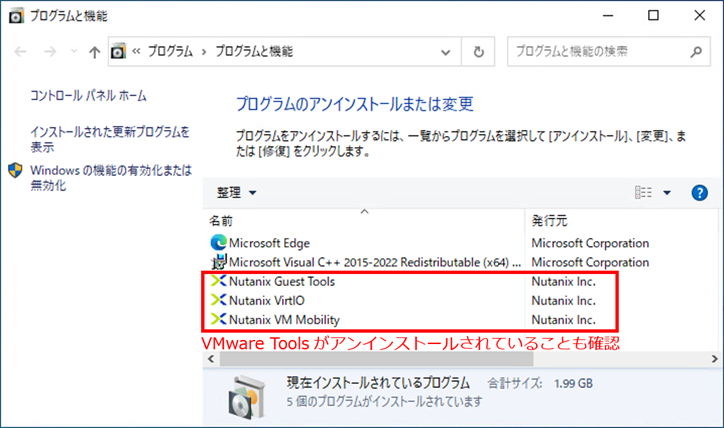Open the 整理 menu
724x428 pixels.
coord(236,193)
